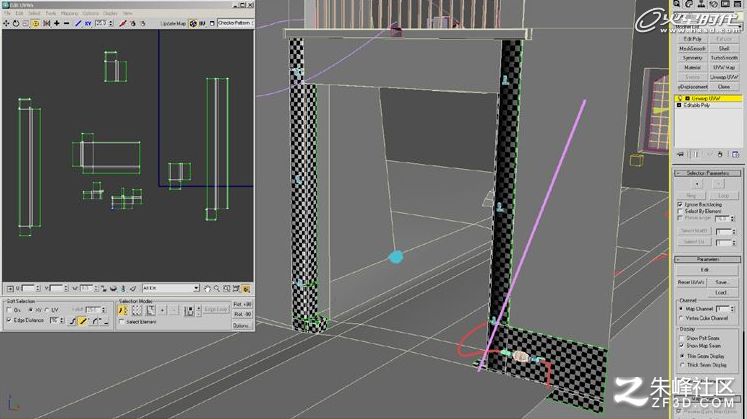Click the red paint brush icon in the top toolbar

point(122,23)
